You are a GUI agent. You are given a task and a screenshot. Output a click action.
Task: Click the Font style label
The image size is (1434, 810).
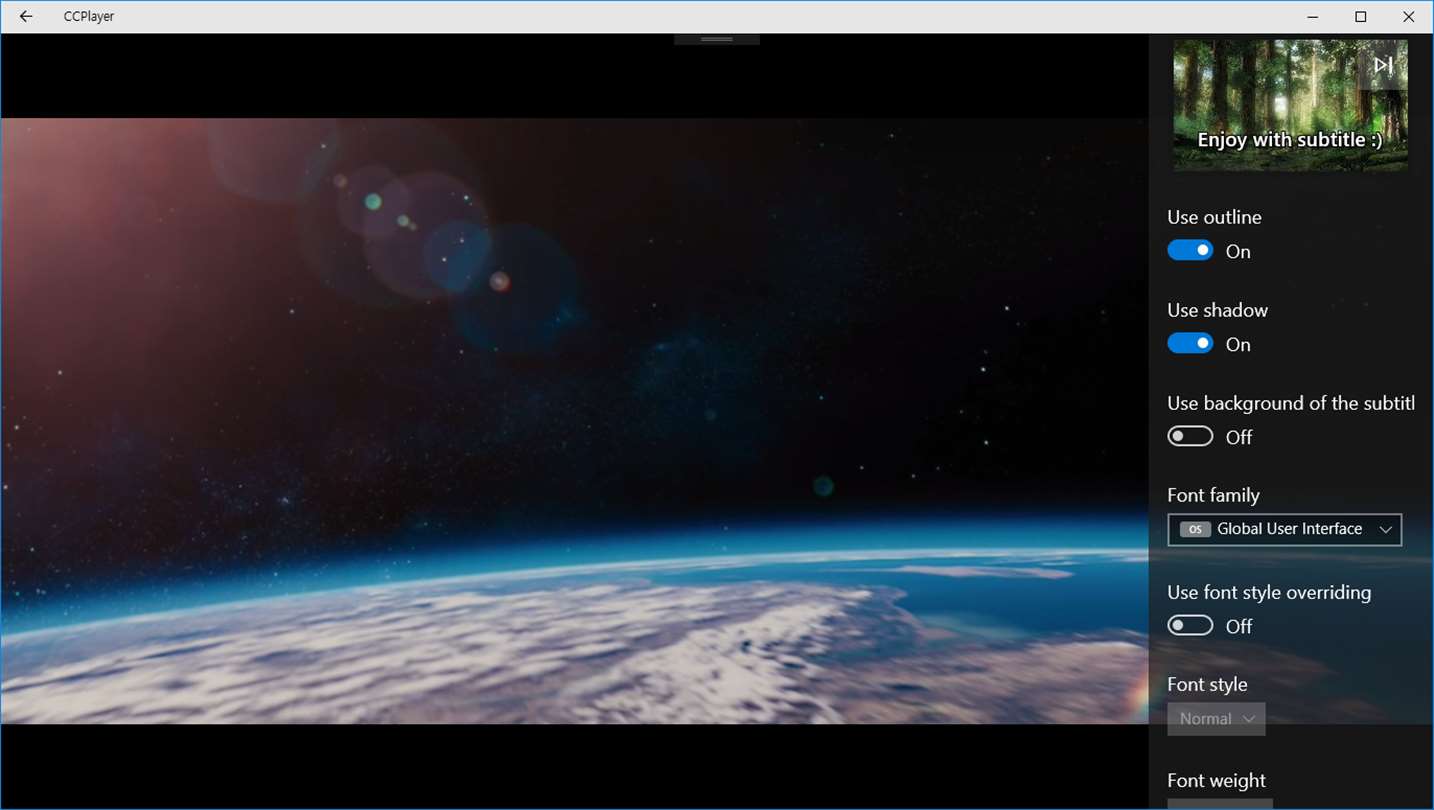click(x=1207, y=684)
